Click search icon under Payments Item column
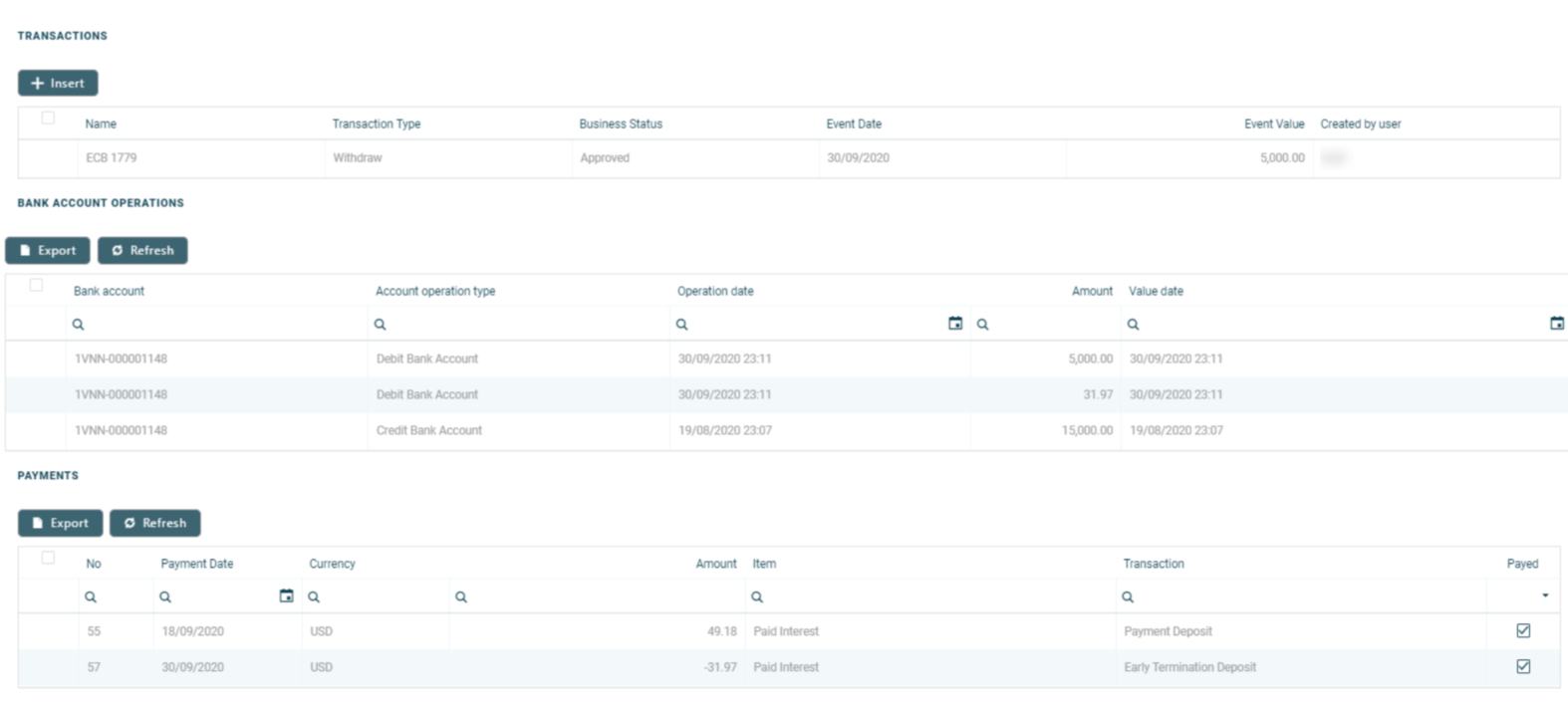1568x708 pixels. pyautogui.click(x=757, y=597)
